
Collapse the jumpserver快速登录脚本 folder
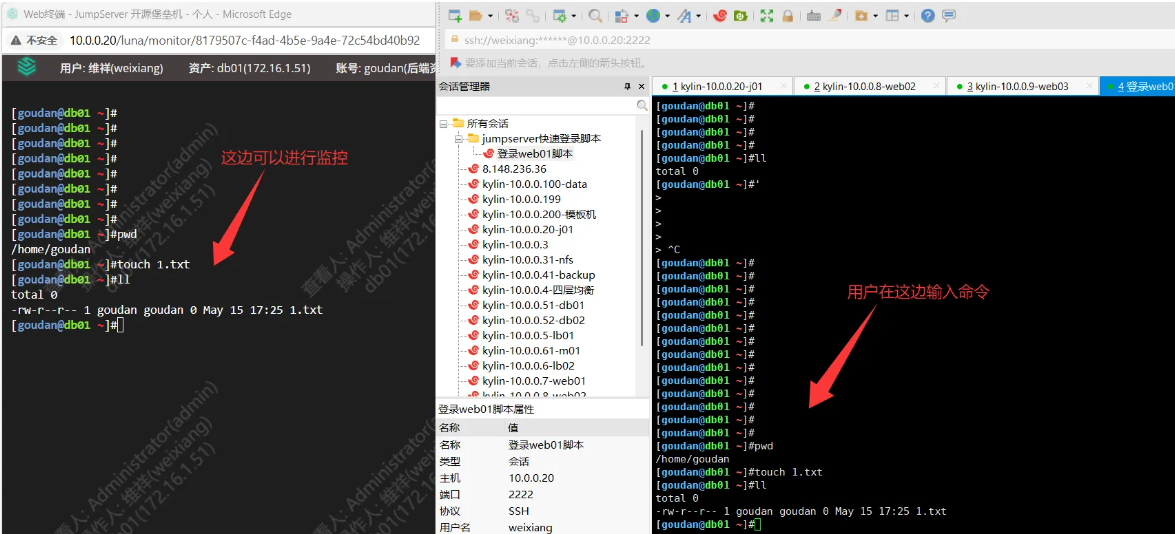tap(459, 139)
